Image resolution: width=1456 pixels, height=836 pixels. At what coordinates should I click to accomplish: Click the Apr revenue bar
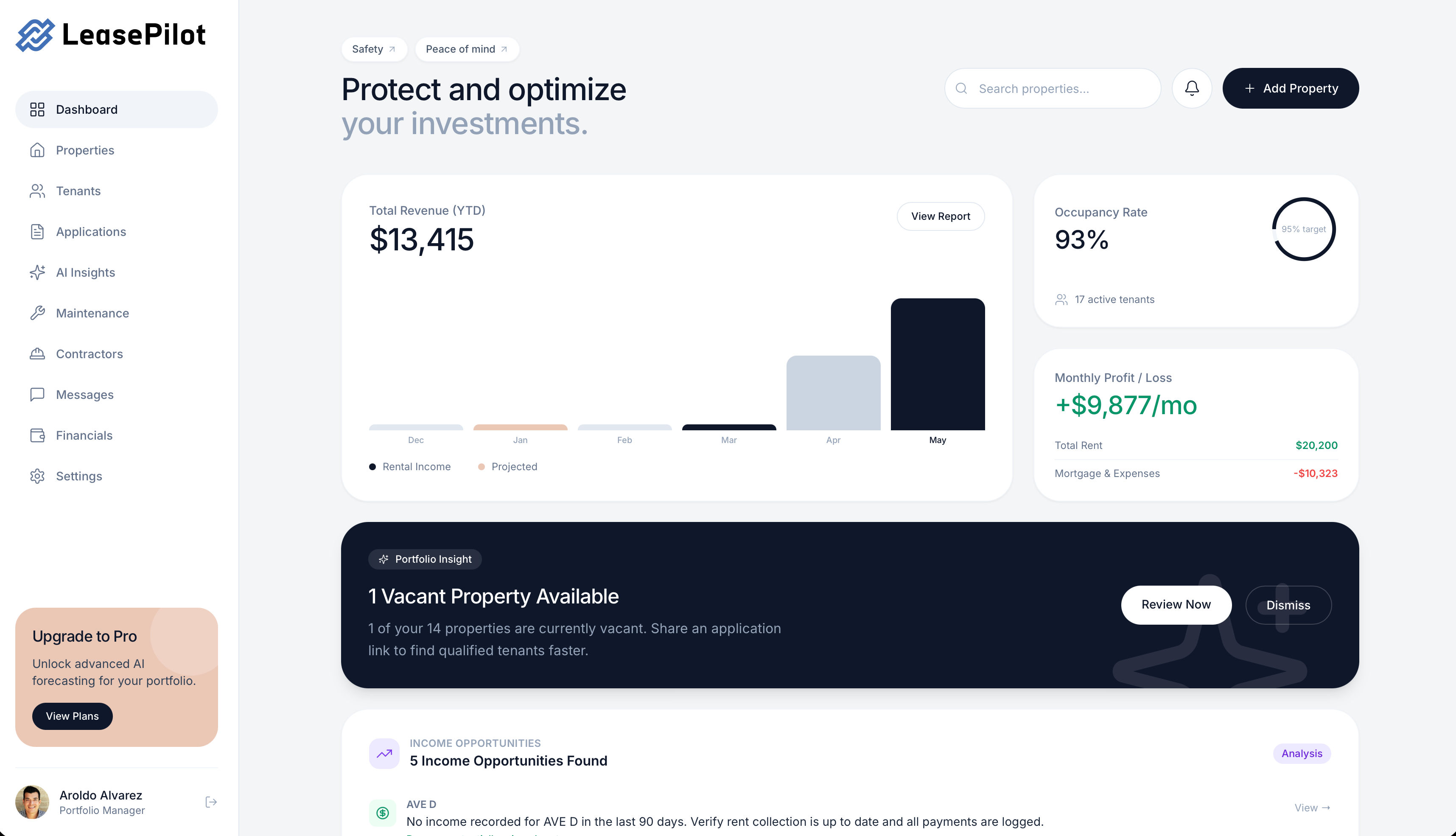tap(833, 393)
